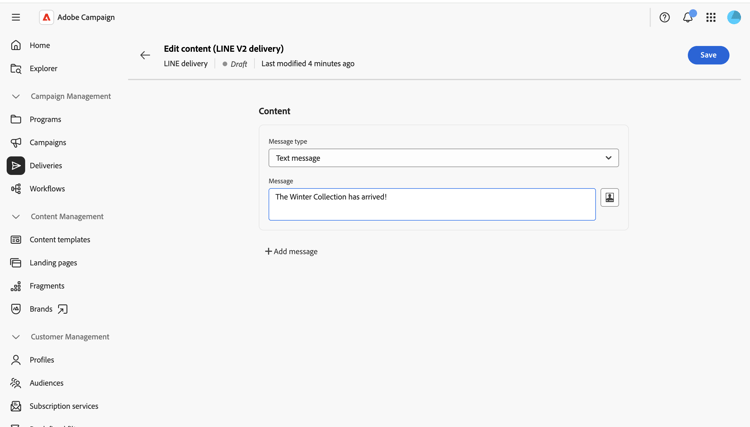Open Fragments link
The width and height of the screenshot is (750, 427).
click(47, 286)
